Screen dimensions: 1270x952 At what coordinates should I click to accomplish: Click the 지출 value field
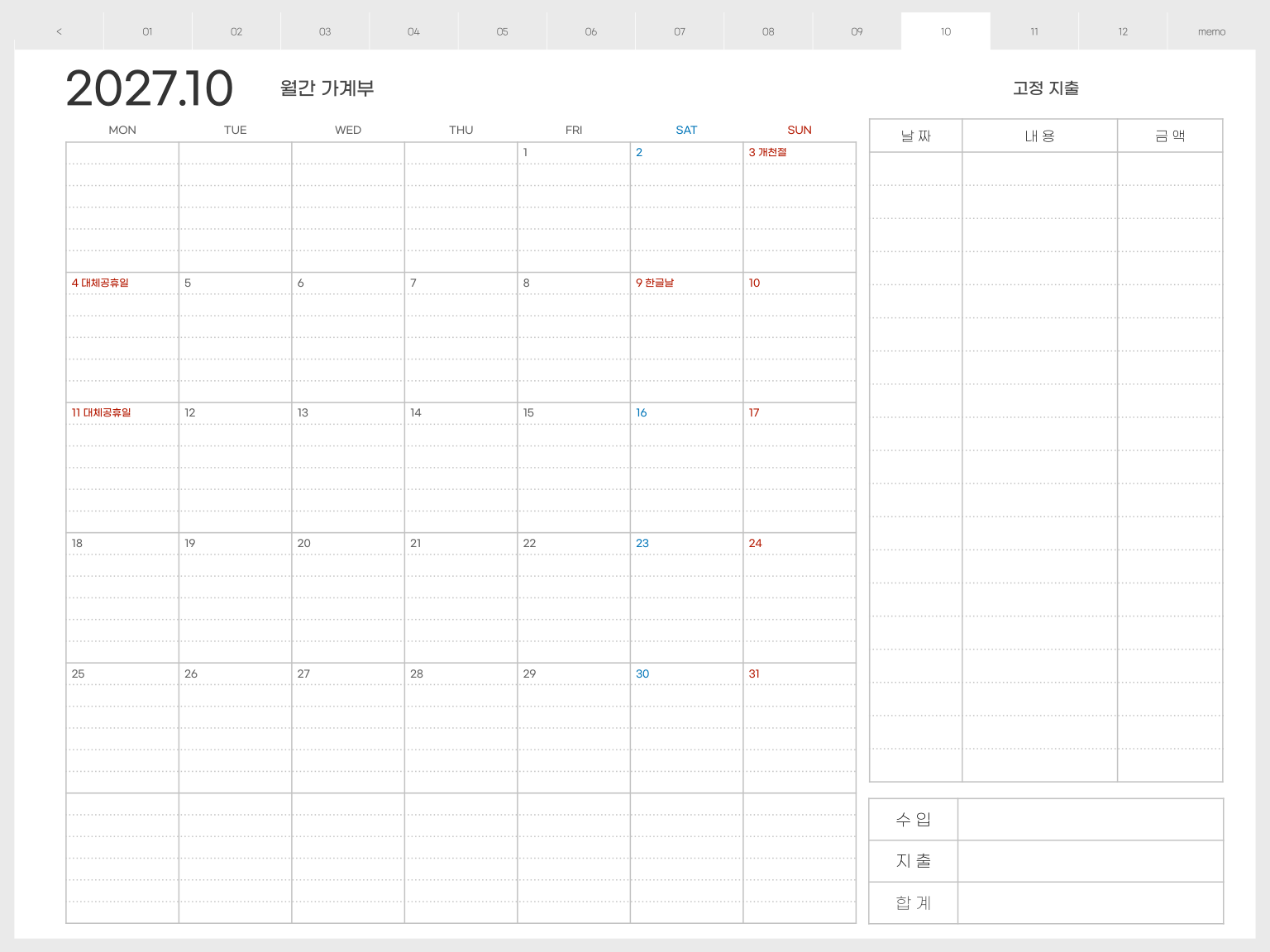pos(1091,861)
